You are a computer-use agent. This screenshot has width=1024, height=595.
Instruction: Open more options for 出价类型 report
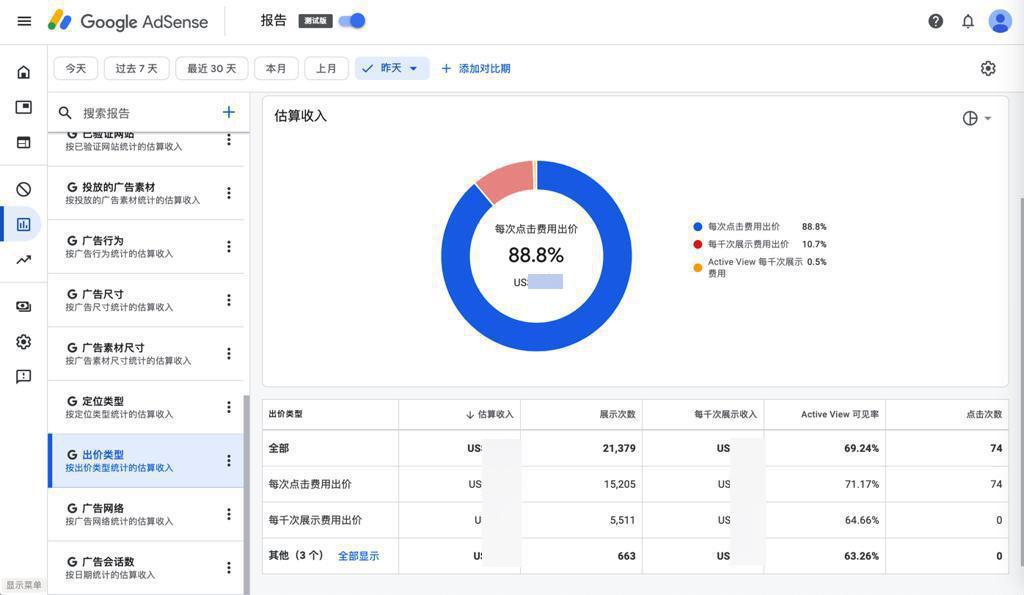coord(229,460)
